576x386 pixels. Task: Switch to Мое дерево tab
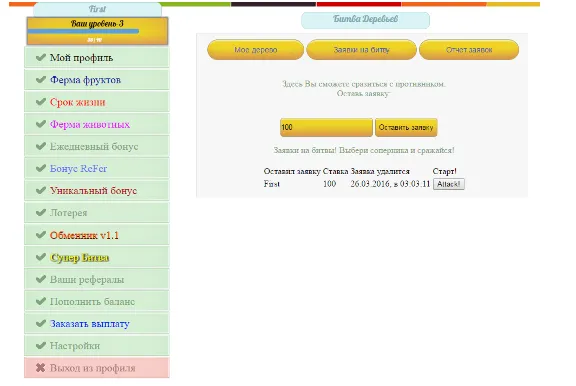click(255, 50)
